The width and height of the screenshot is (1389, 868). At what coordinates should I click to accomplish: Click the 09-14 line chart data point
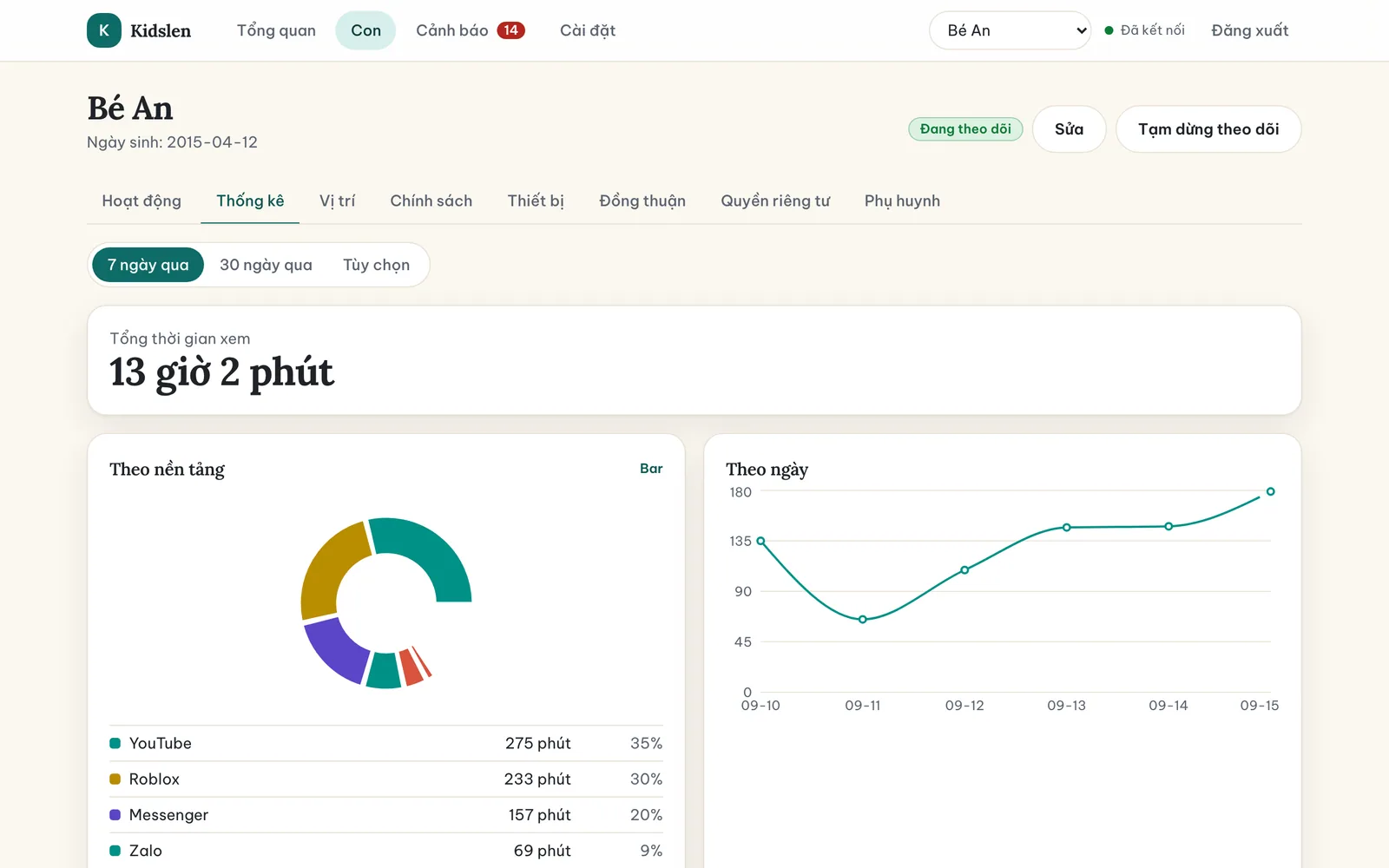(1168, 526)
